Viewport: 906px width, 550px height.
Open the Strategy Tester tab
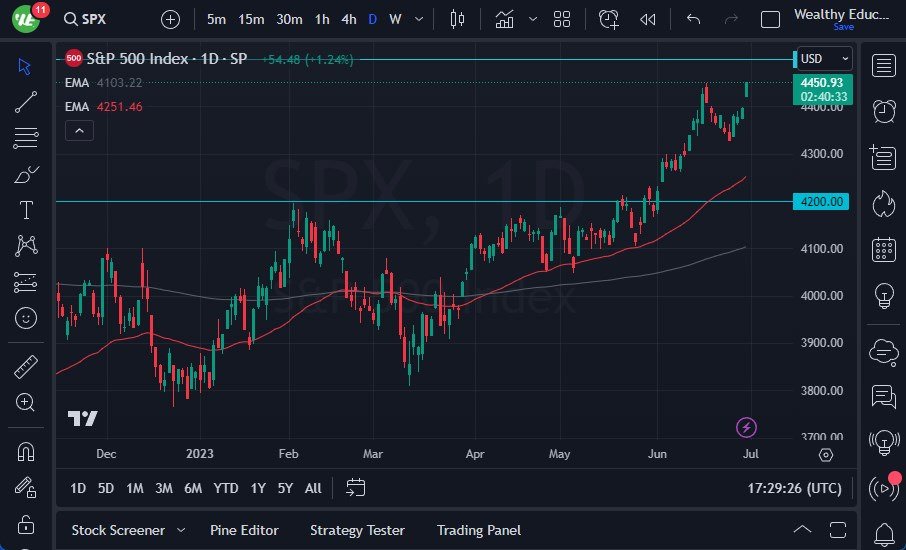pos(357,530)
